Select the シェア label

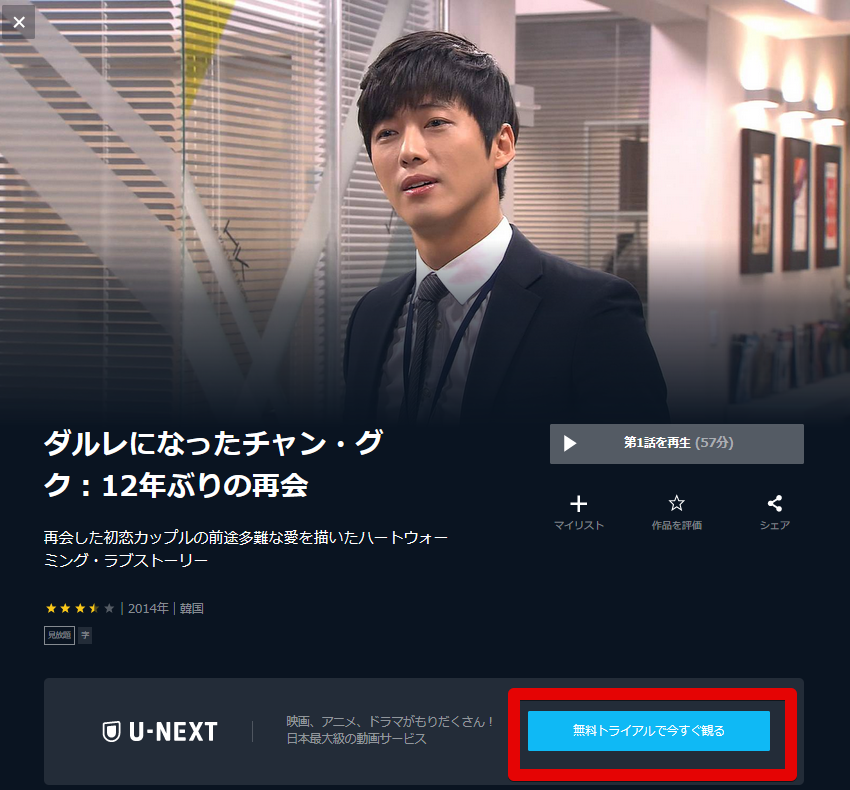pos(775,525)
